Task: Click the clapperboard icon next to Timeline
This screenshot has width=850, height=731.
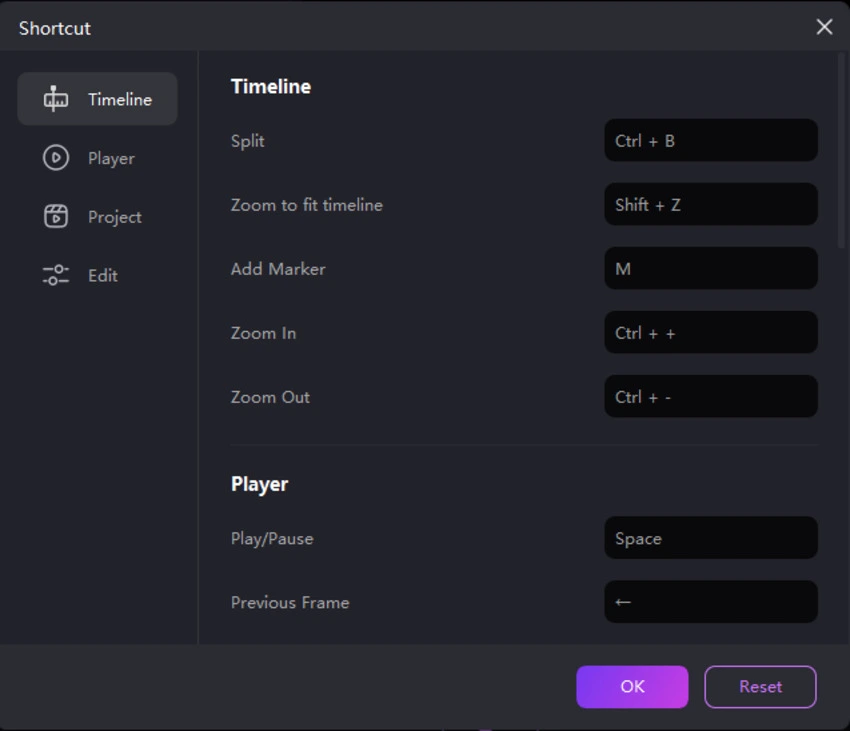Action: pyautogui.click(x=56, y=99)
